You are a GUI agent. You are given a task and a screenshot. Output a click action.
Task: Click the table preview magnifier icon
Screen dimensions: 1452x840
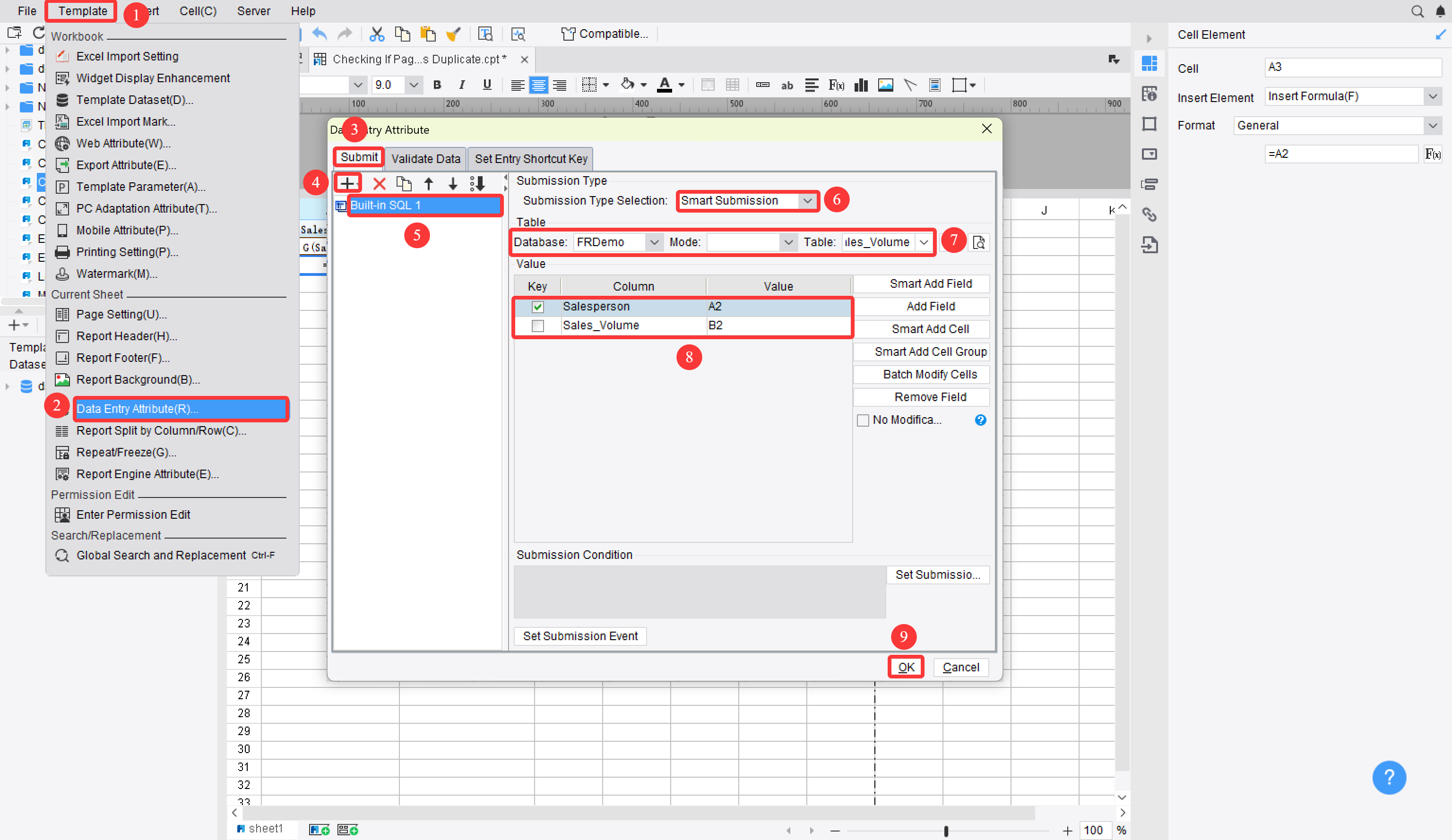coord(979,242)
